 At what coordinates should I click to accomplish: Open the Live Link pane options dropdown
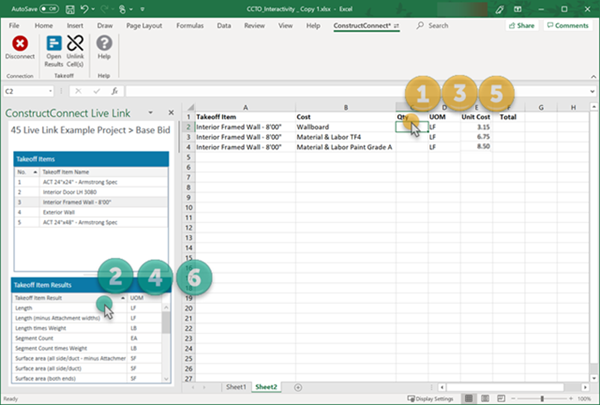[x=150, y=113]
